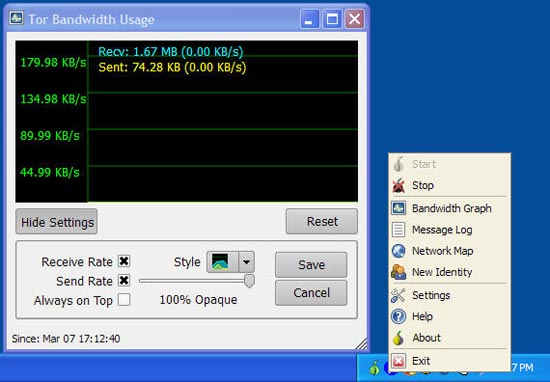Minimize the Tor Bandwidth Usage window
Image resolution: width=550 pixels, height=382 pixels.
(310, 19)
